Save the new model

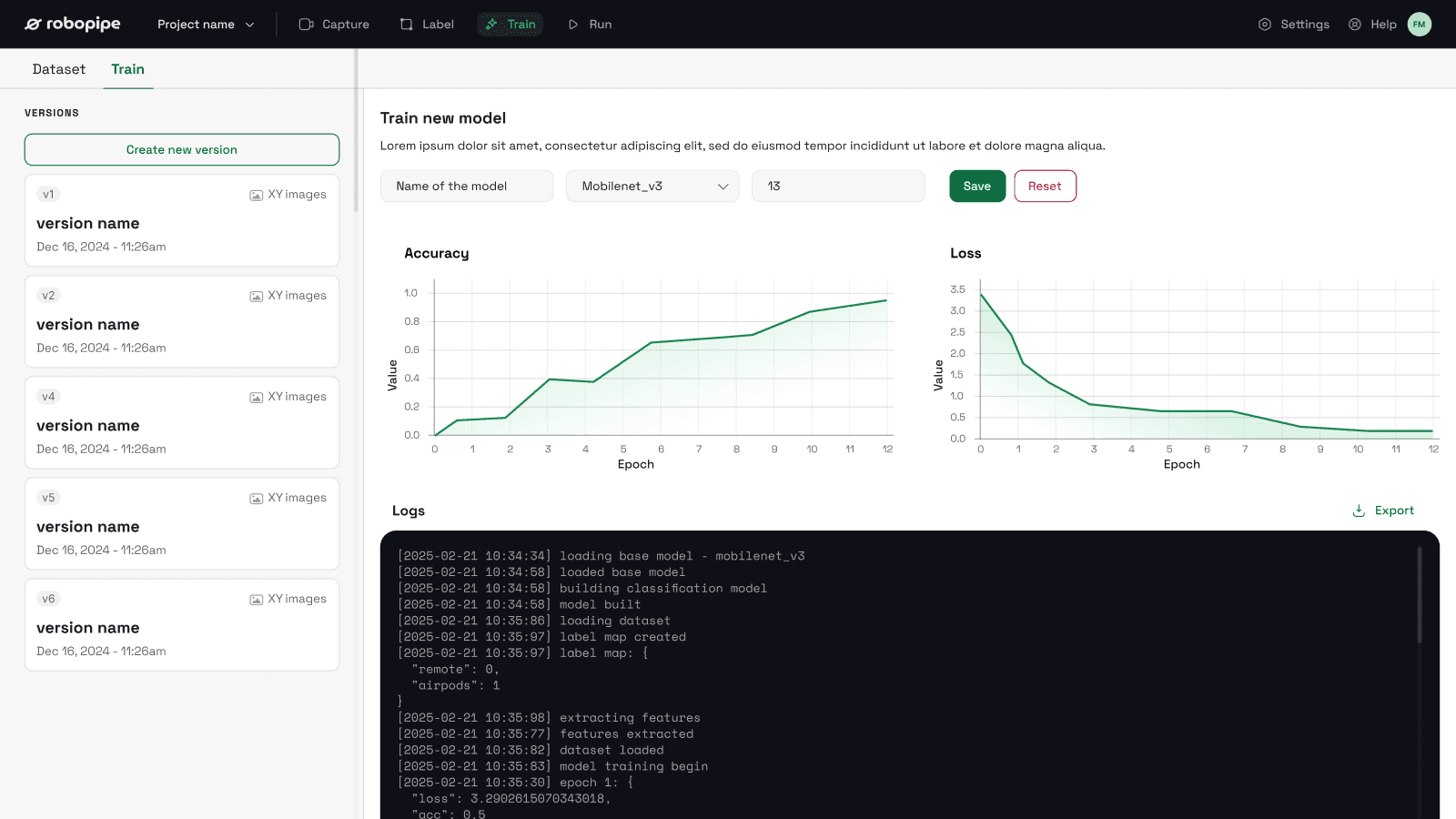click(x=977, y=187)
